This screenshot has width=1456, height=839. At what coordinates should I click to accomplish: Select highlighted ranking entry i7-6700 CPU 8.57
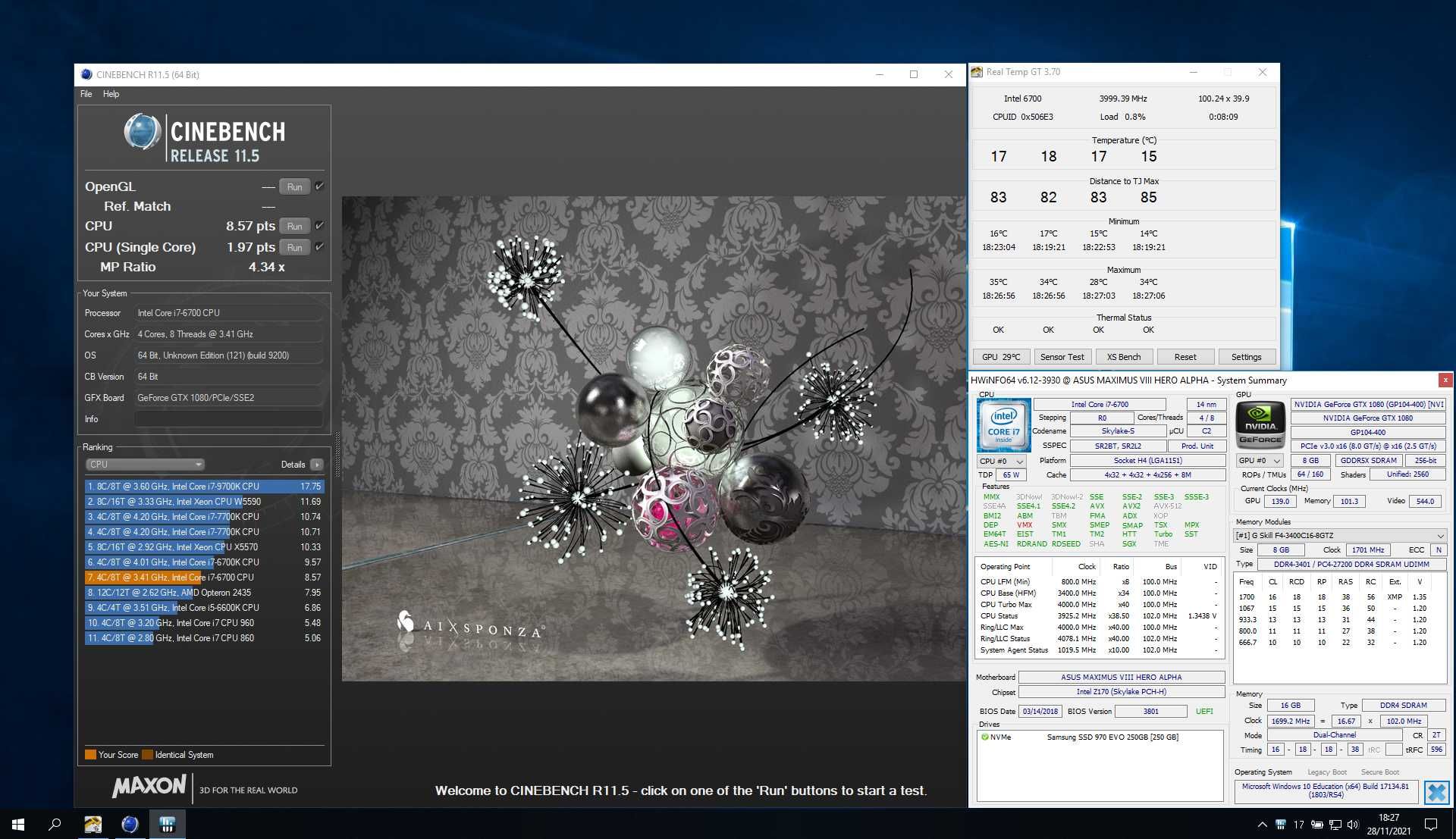(204, 578)
